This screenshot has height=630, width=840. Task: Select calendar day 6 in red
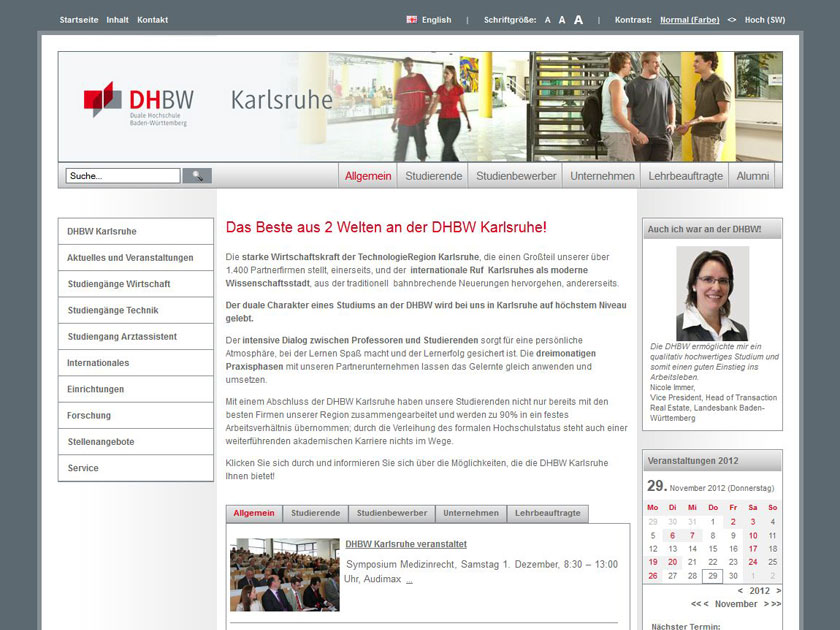pyautogui.click(x=672, y=536)
